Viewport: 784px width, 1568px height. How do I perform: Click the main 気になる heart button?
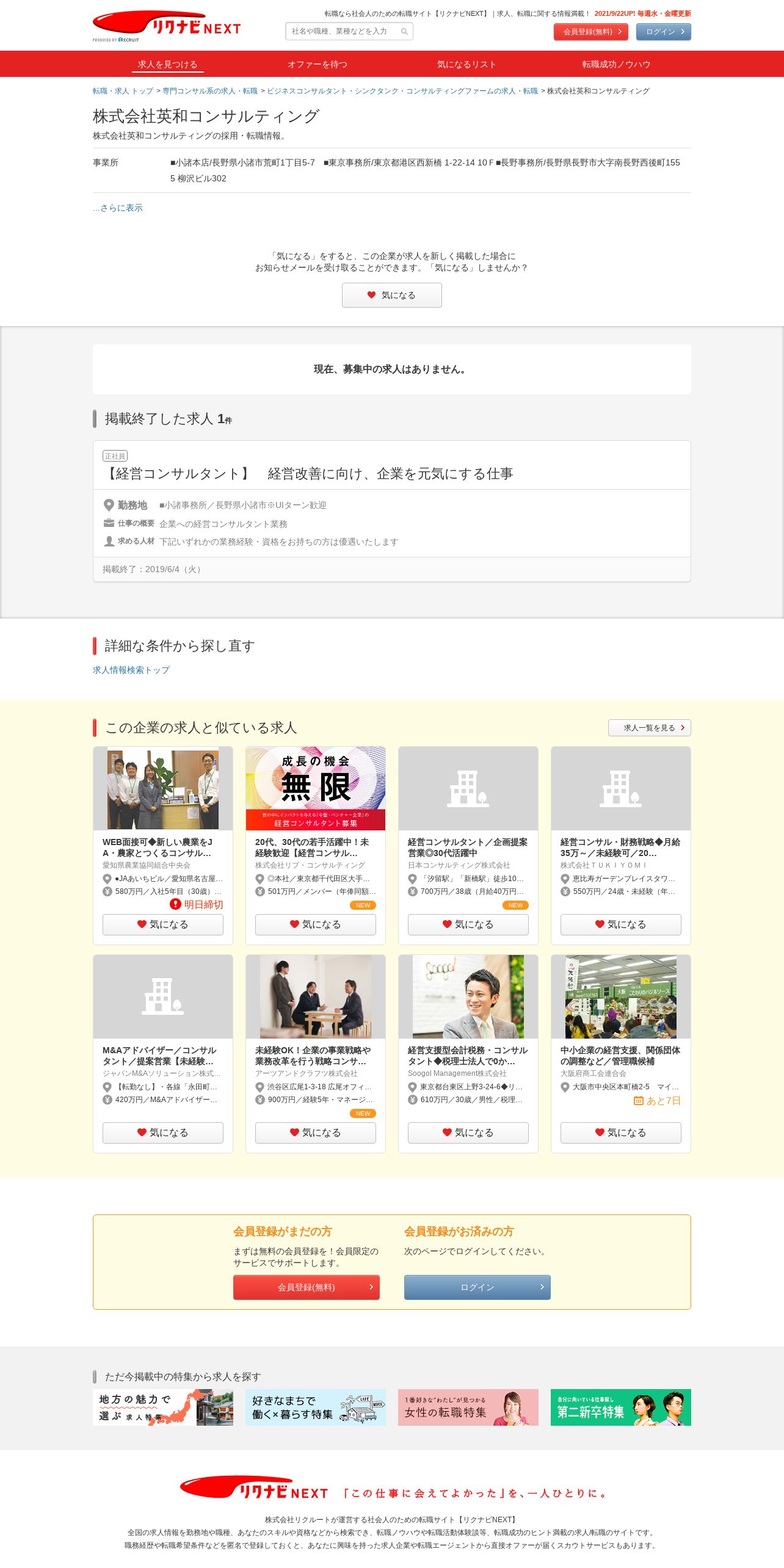coord(392,296)
